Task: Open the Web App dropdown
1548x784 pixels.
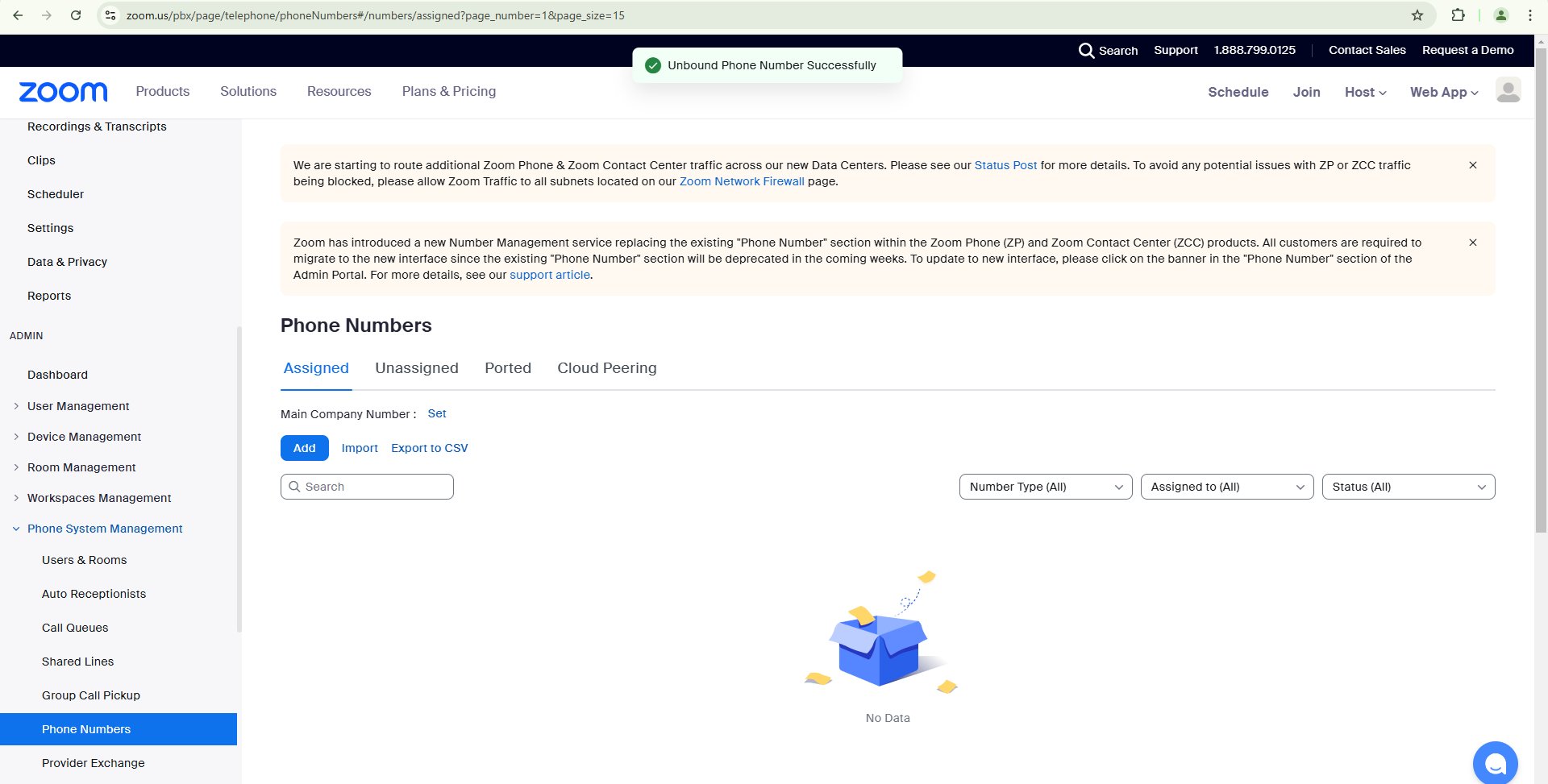Action: click(1444, 92)
